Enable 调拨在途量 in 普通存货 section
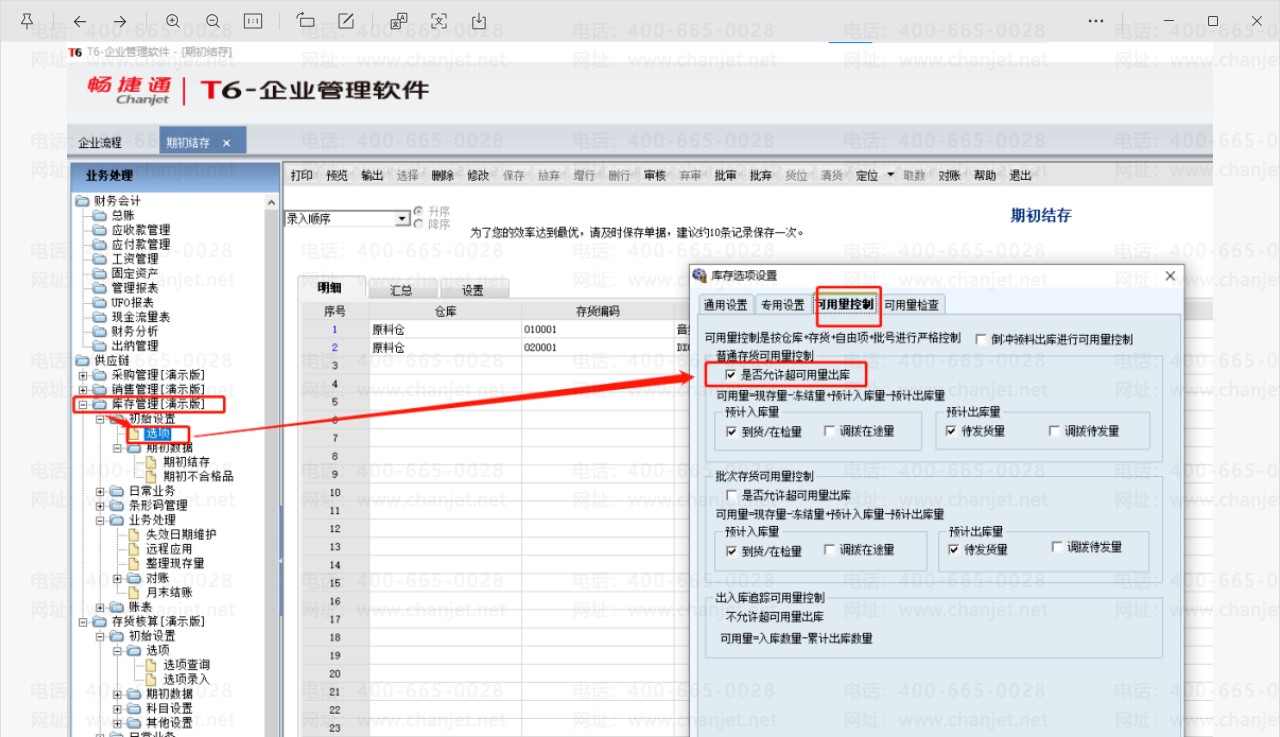Image resolution: width=1280 pixels, height=737 pixels. tap(829, 431)
